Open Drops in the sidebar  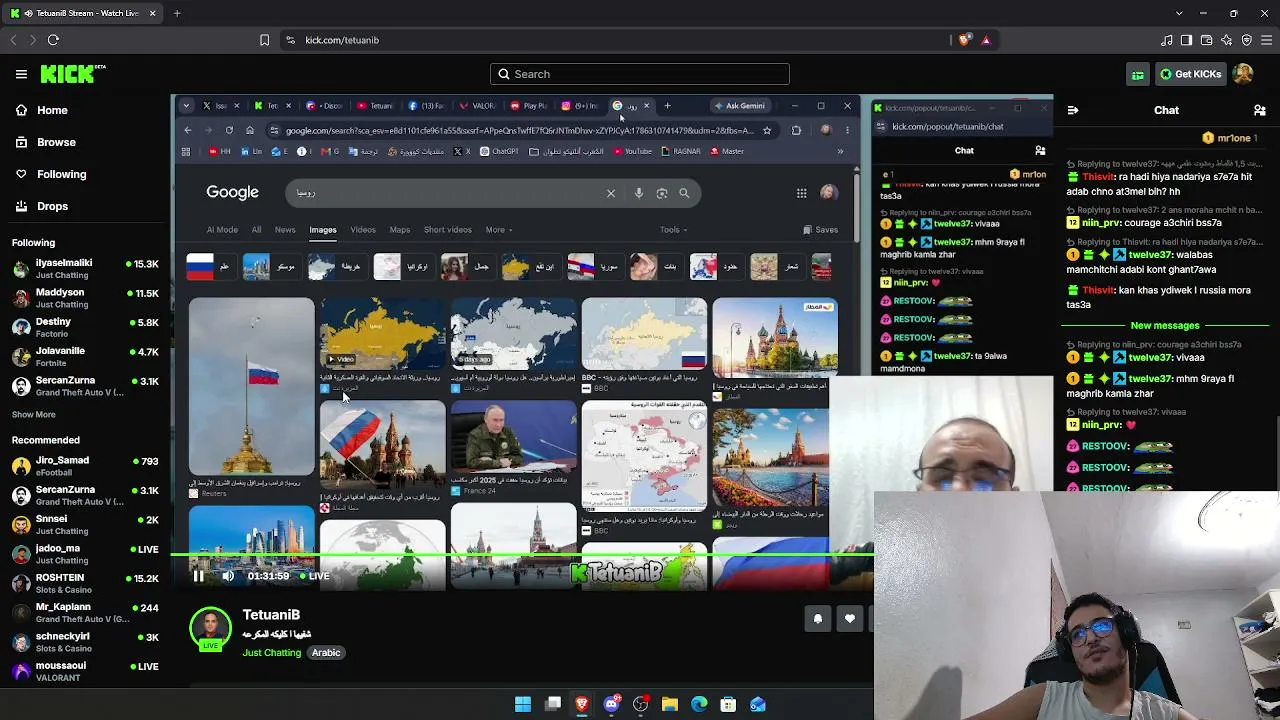click(x=42, y=206)
